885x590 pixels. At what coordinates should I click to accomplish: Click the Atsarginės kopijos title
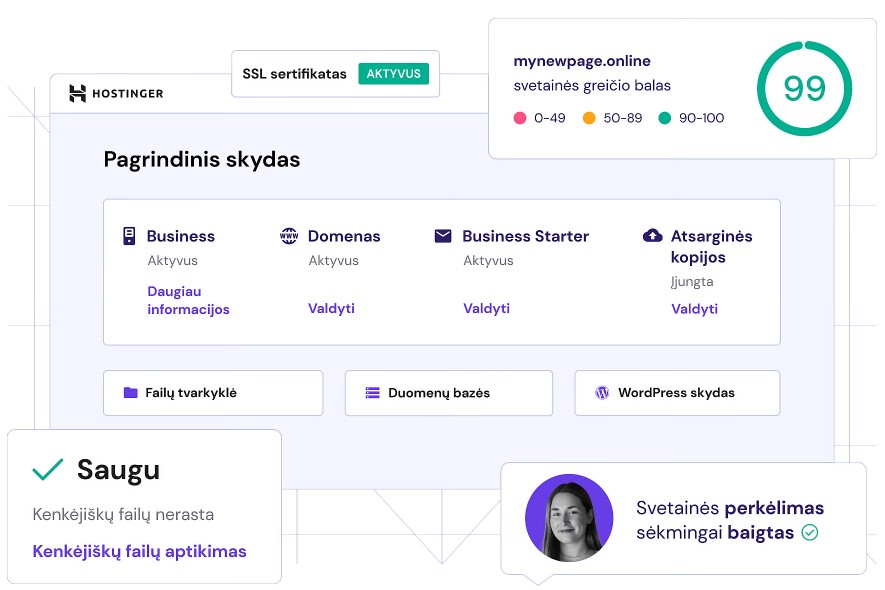click(x=711, y=247)
